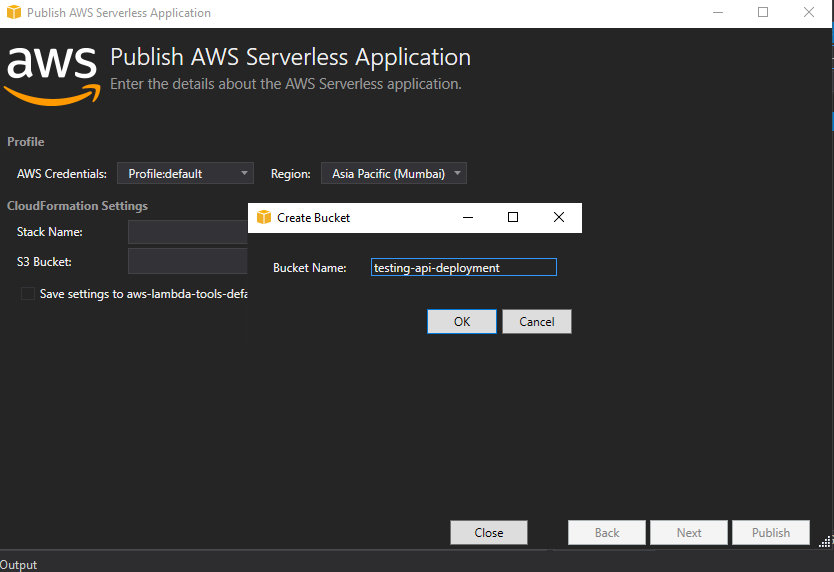Click the Profile section heading

tap(26, 142)
